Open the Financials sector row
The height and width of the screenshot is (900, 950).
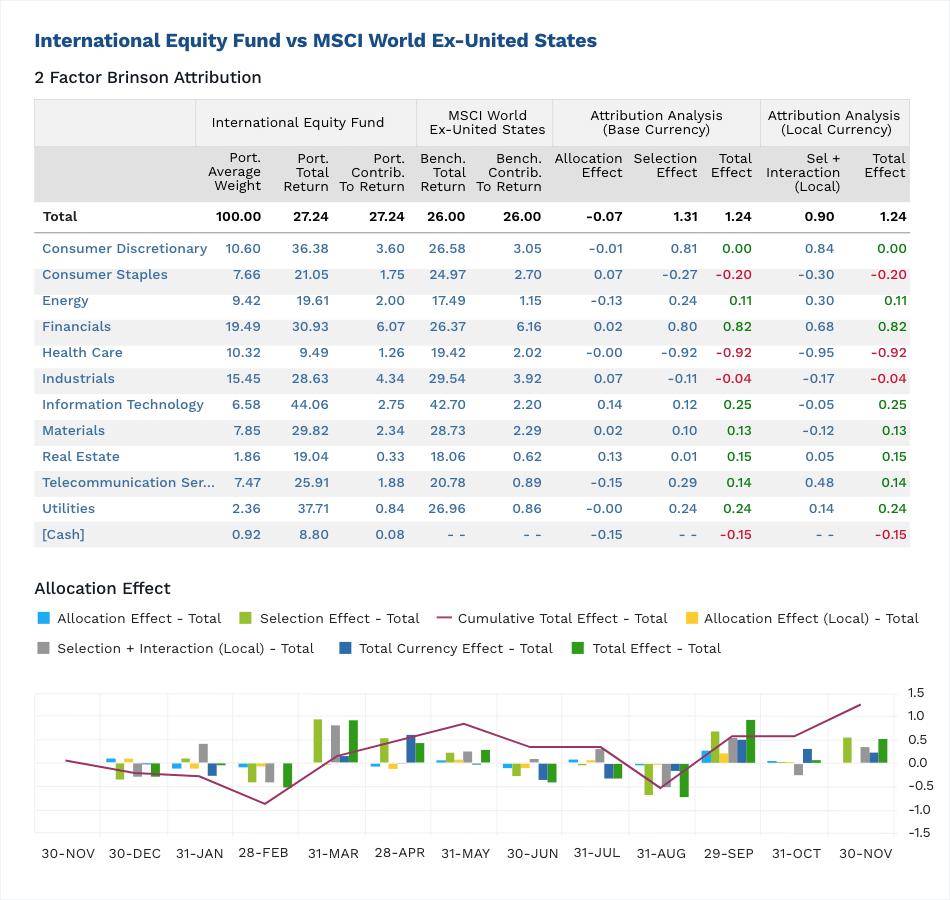[x=78, y=326]
